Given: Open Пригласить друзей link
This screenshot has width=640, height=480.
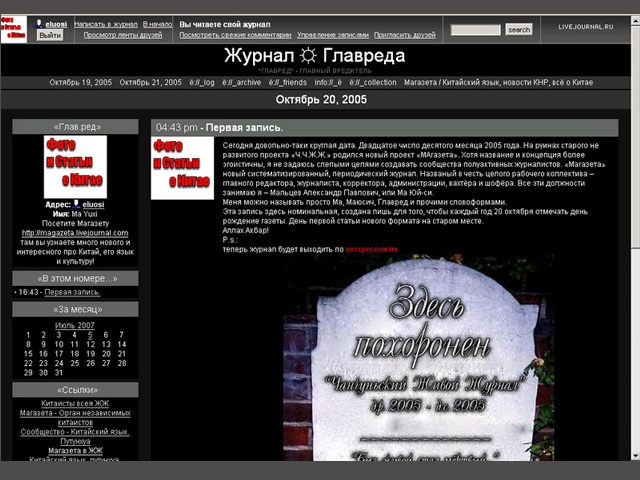Looking at the screenshot, I should [404, 35].
